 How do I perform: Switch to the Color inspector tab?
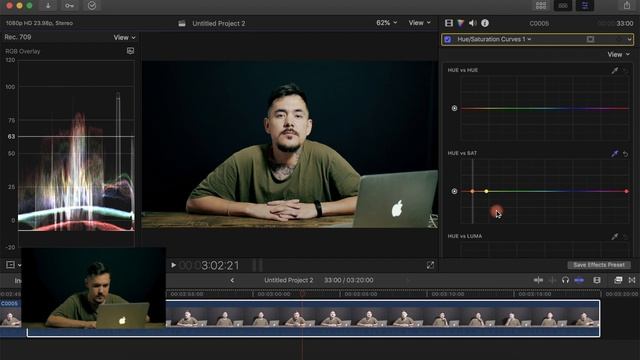coord(460,23)
